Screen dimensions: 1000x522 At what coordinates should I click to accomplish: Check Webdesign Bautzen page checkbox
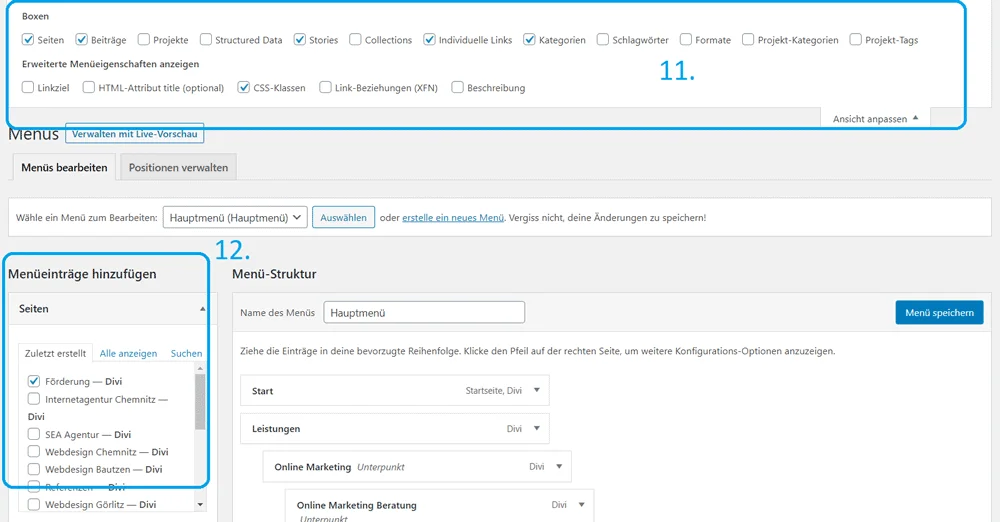[x=34, y=469]
